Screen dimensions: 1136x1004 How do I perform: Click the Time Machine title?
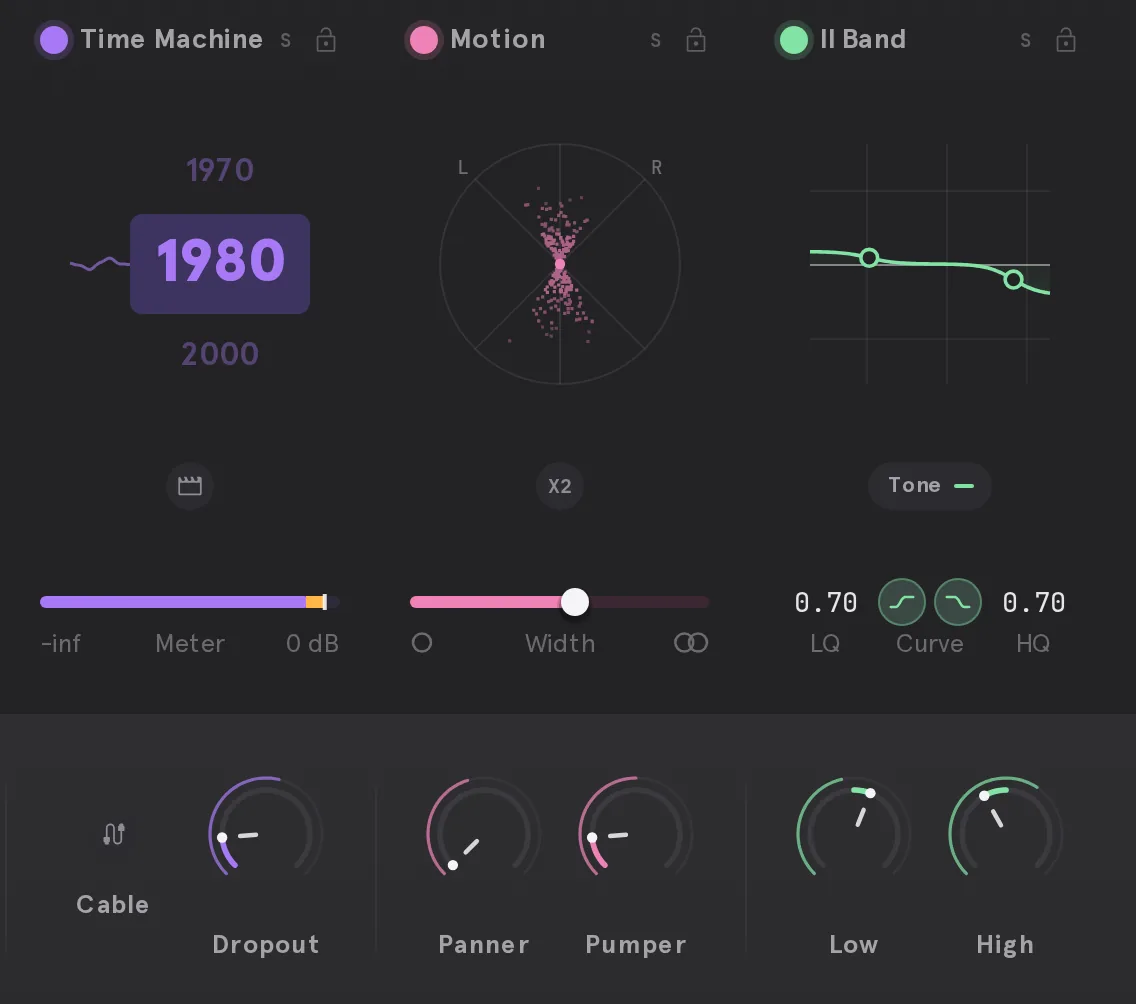[172, 39]
